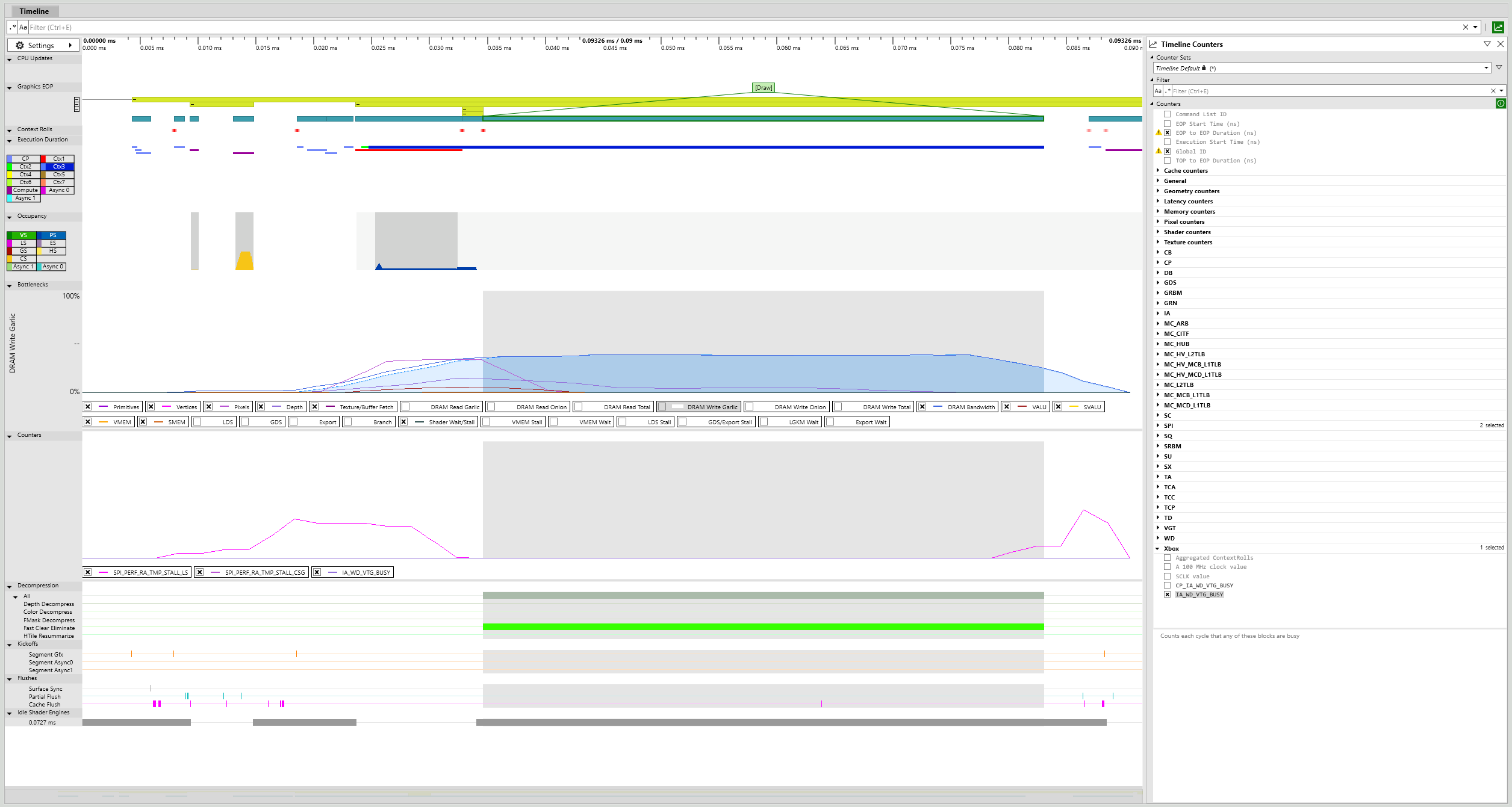Uncheck the IA_WD_VTG_BUSY counter

[x=1167, y=595]
